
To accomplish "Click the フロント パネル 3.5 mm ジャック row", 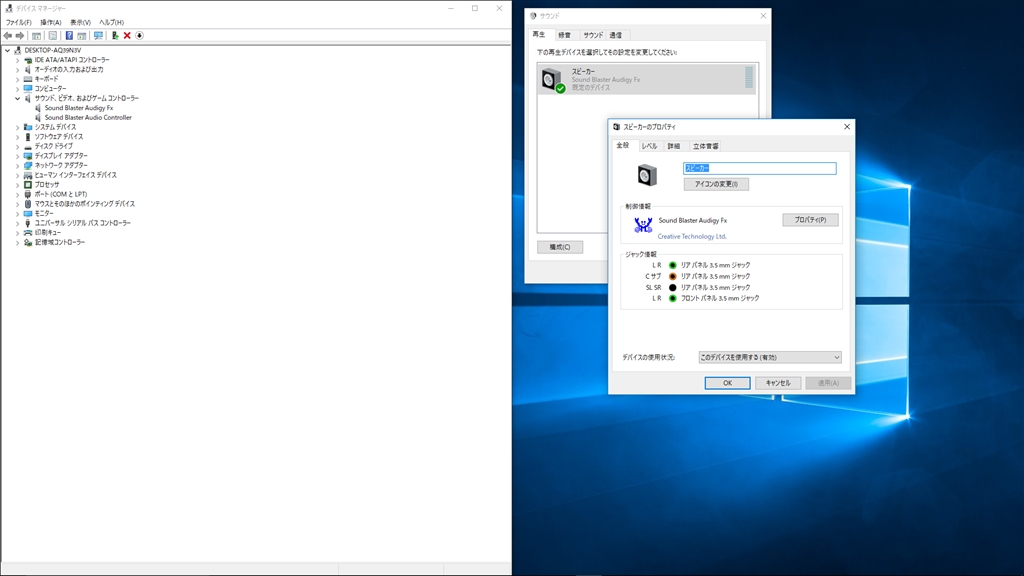I will pyautogui.click(x=705, y=298).
